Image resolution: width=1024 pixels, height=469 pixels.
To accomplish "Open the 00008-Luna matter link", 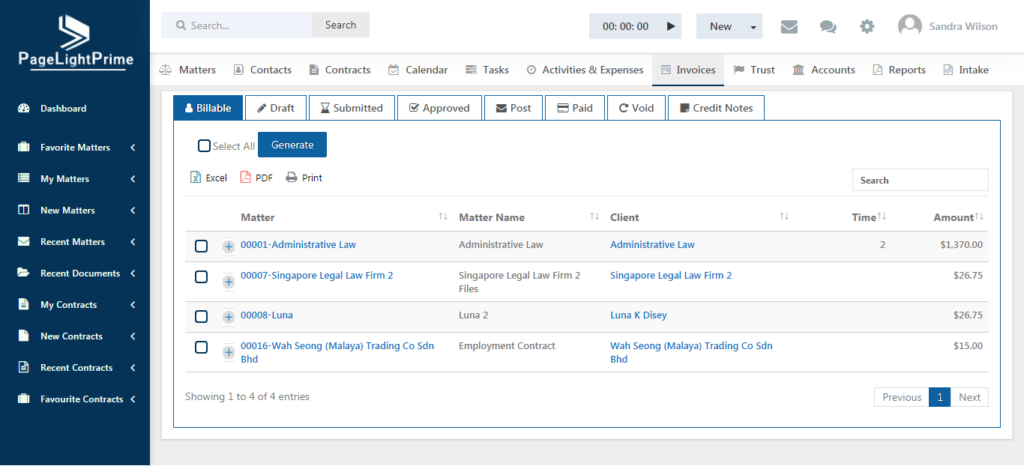I will coord(266,315).
